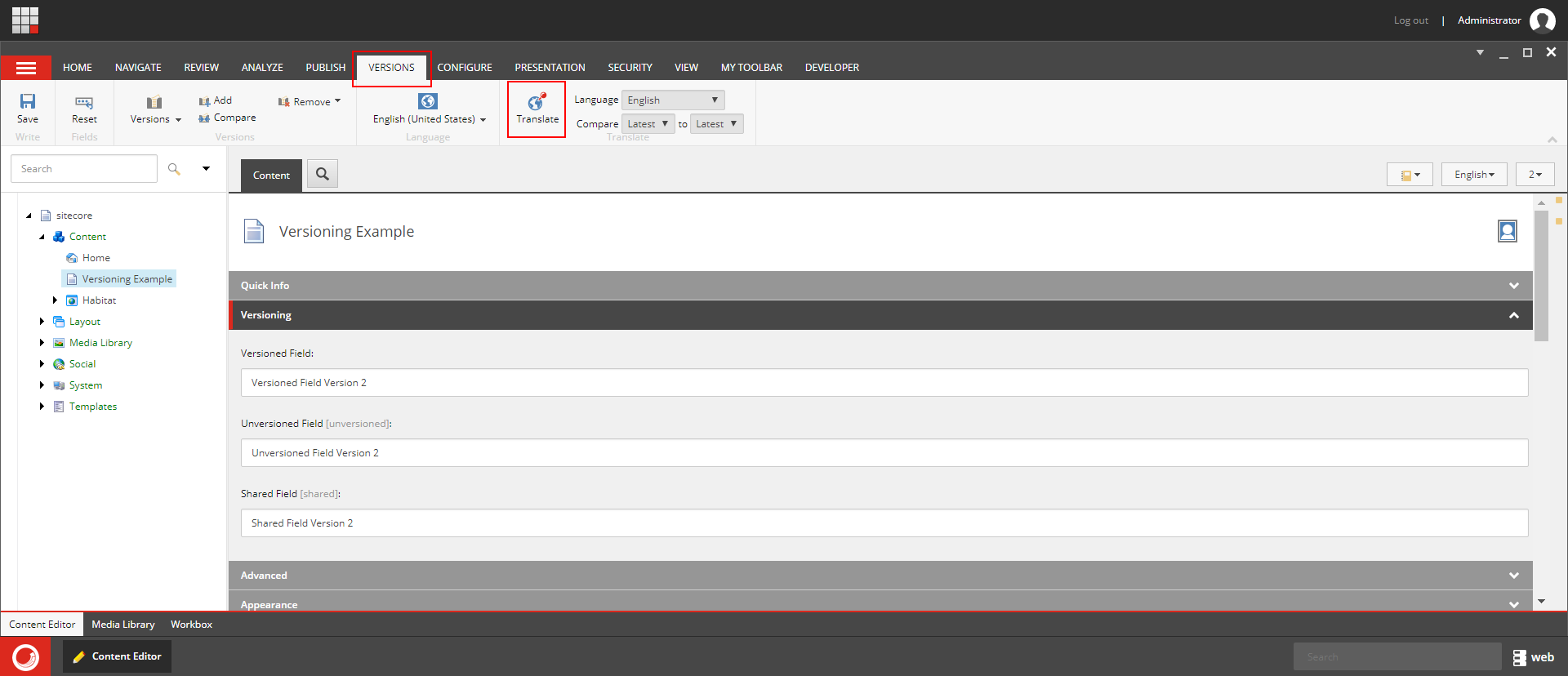Click the Content tab button

[x=271, y=176]
